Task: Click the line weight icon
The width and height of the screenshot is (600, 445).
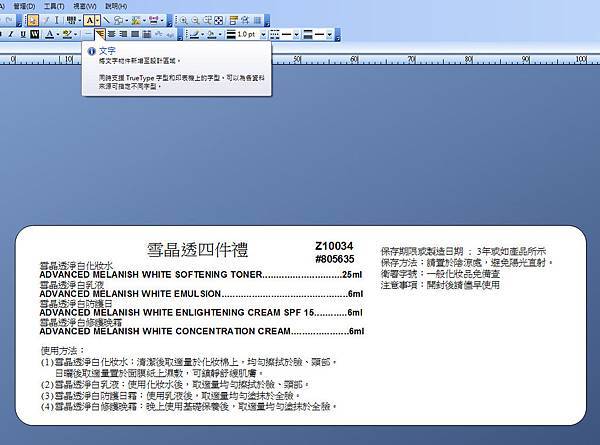Action: coord(231,34)
